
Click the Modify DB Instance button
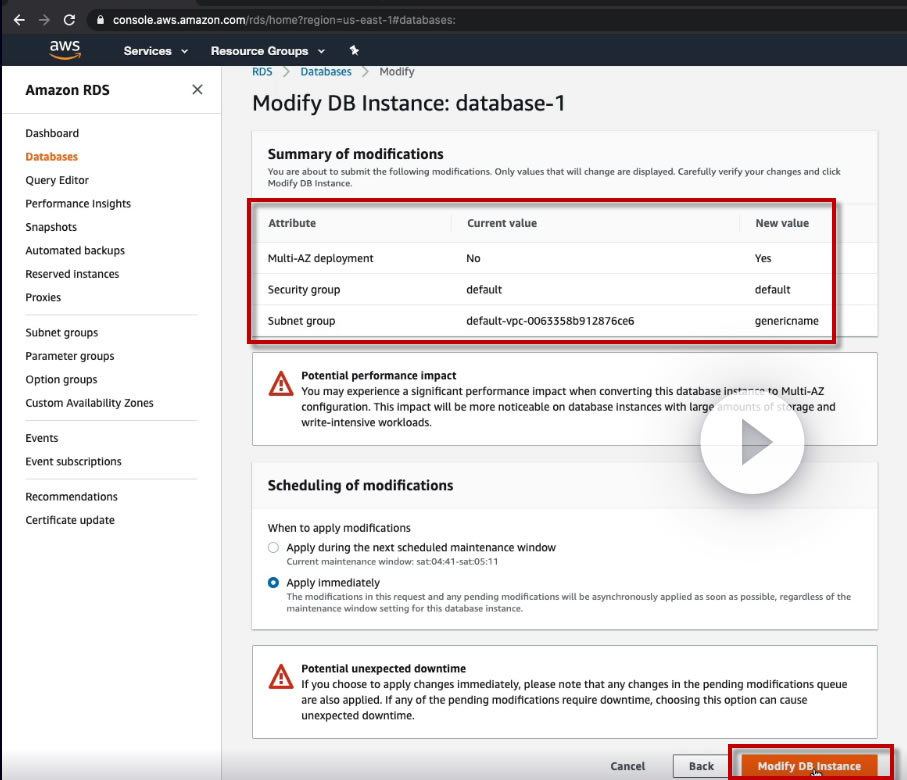click(x=809, y=766)
